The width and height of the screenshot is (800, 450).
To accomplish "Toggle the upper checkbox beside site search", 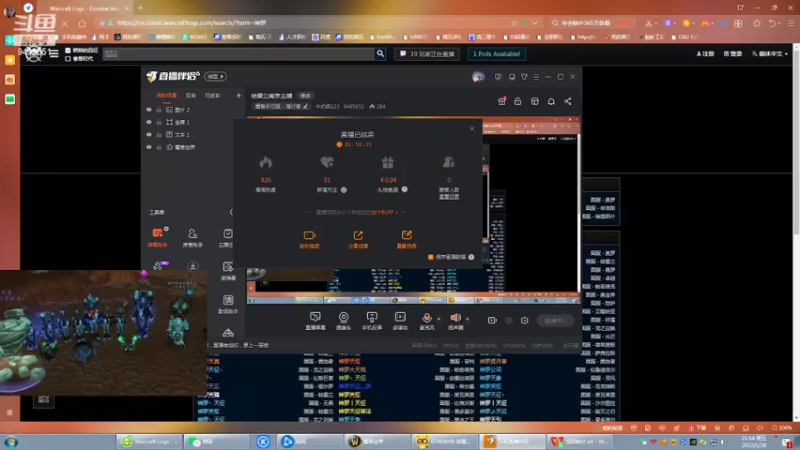I will pyautogui.click(x=68, y=51).
